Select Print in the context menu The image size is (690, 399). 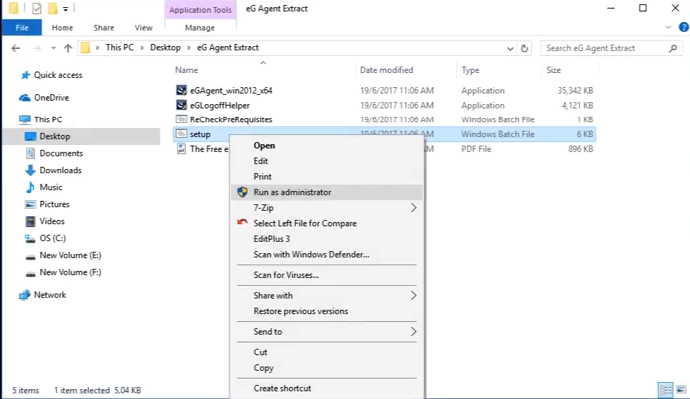coord(327,176)
